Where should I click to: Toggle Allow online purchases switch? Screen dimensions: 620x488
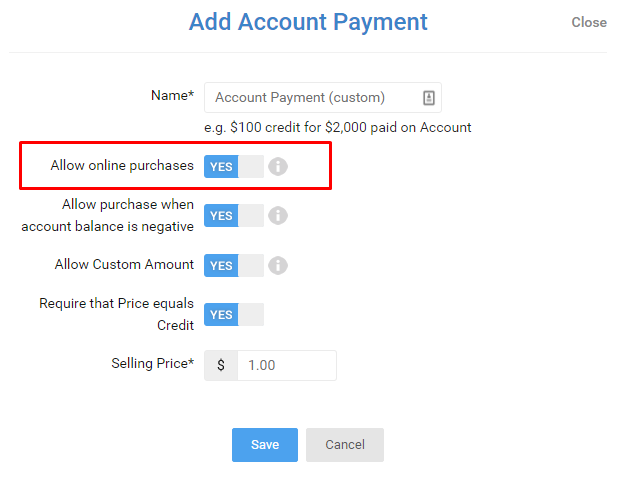pos(234,166)
